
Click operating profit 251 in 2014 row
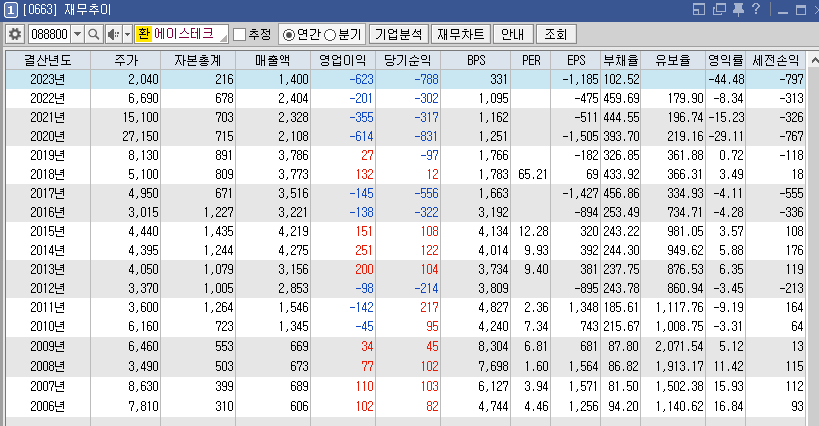[364, 251]
